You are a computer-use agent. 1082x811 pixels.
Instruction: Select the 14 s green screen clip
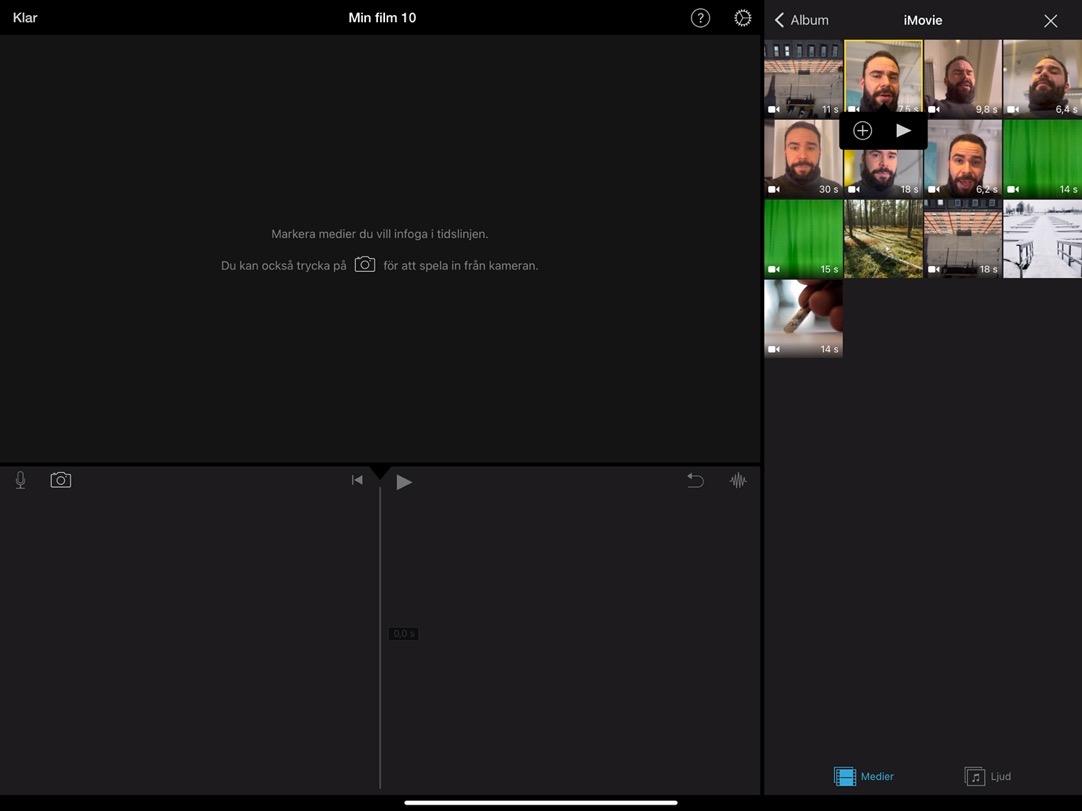1042,159
